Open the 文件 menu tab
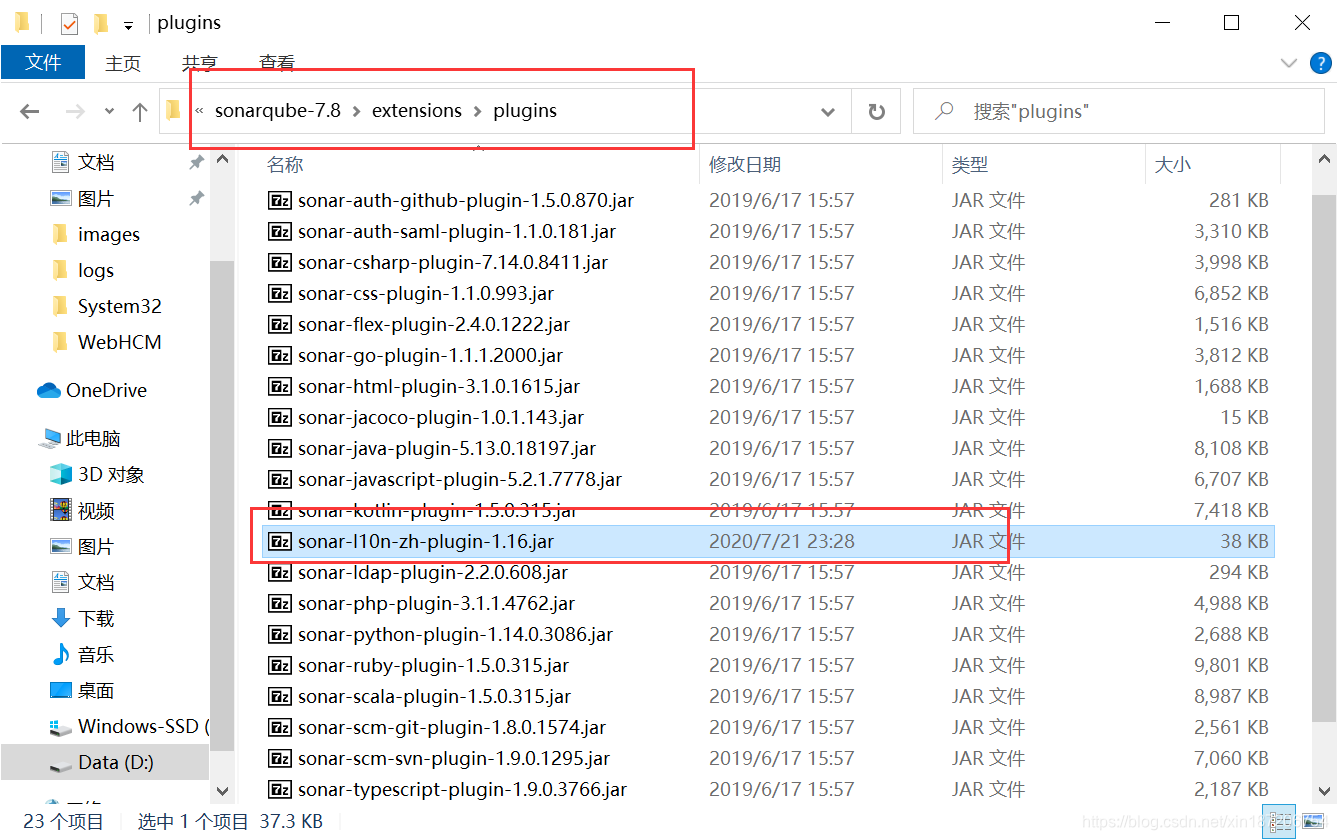The height and width of the screenshot is (840, 1338). [43, 62]
